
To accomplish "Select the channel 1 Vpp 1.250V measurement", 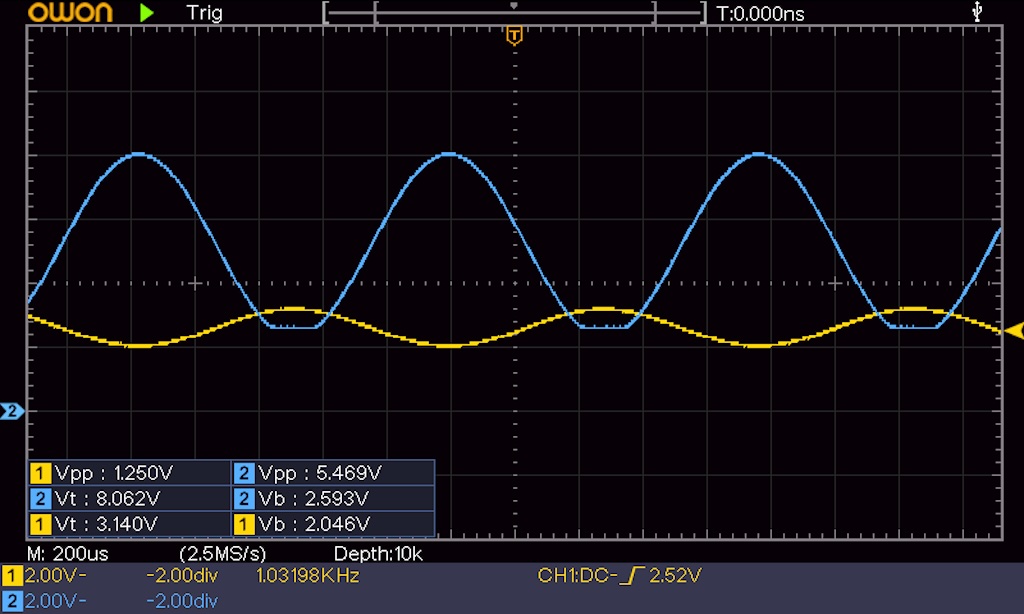I will (130, 473).
